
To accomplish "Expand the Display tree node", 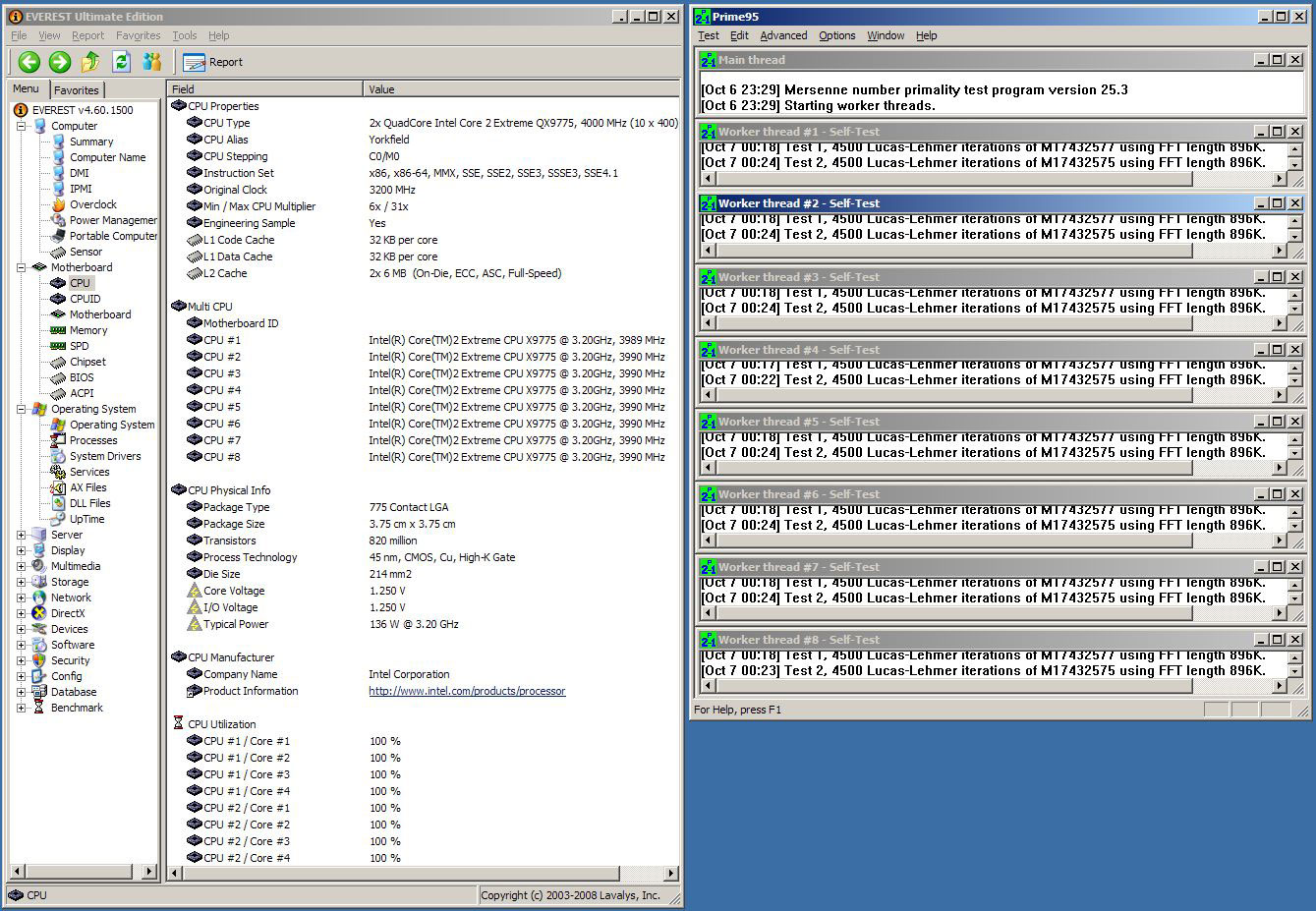I will (22, 550).
